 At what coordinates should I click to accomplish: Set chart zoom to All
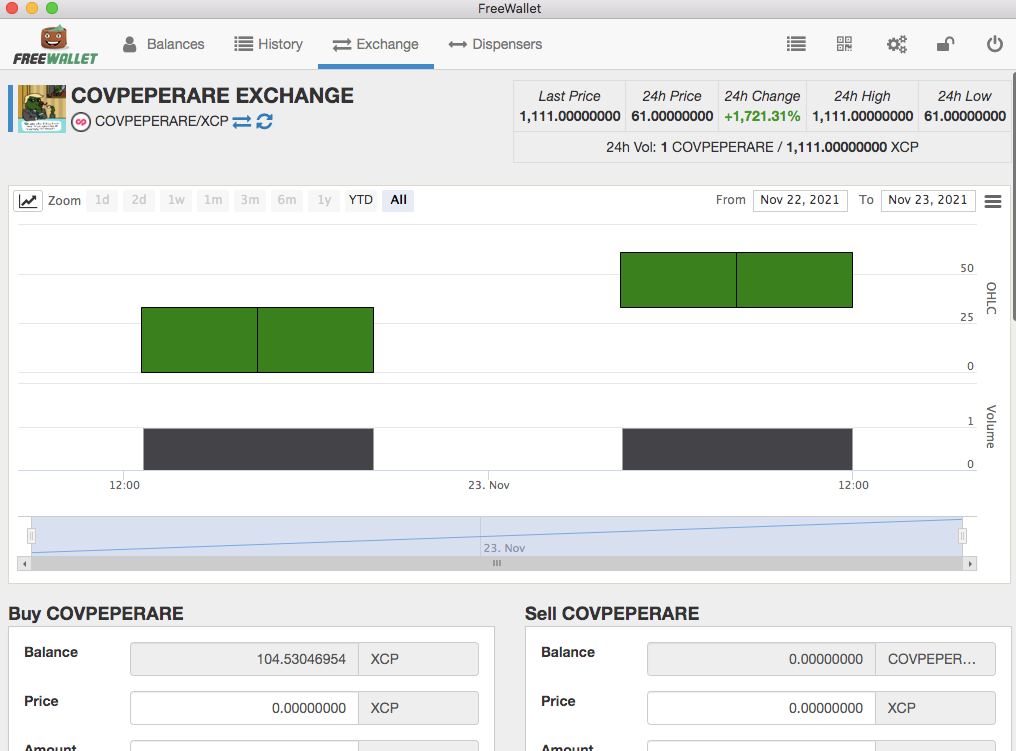tap(398, 200)
